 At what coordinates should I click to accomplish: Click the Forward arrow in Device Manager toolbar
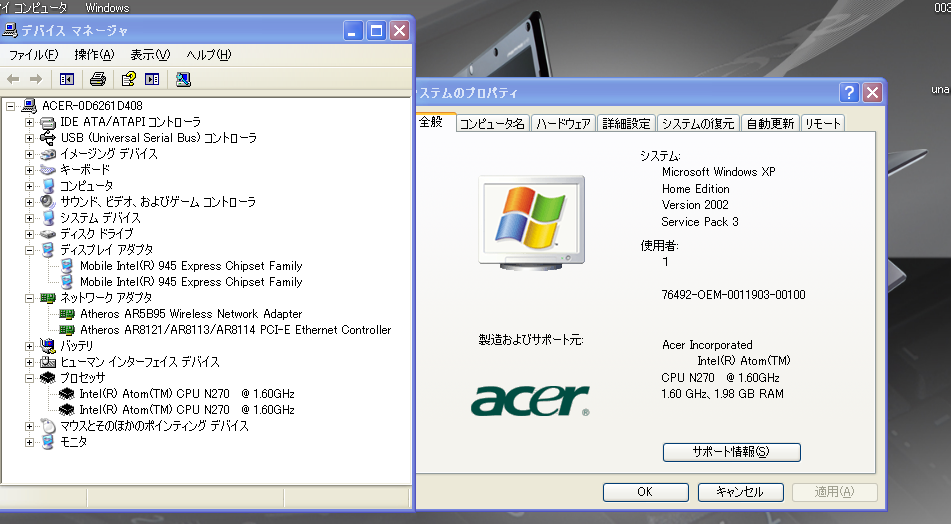point(36,79)
